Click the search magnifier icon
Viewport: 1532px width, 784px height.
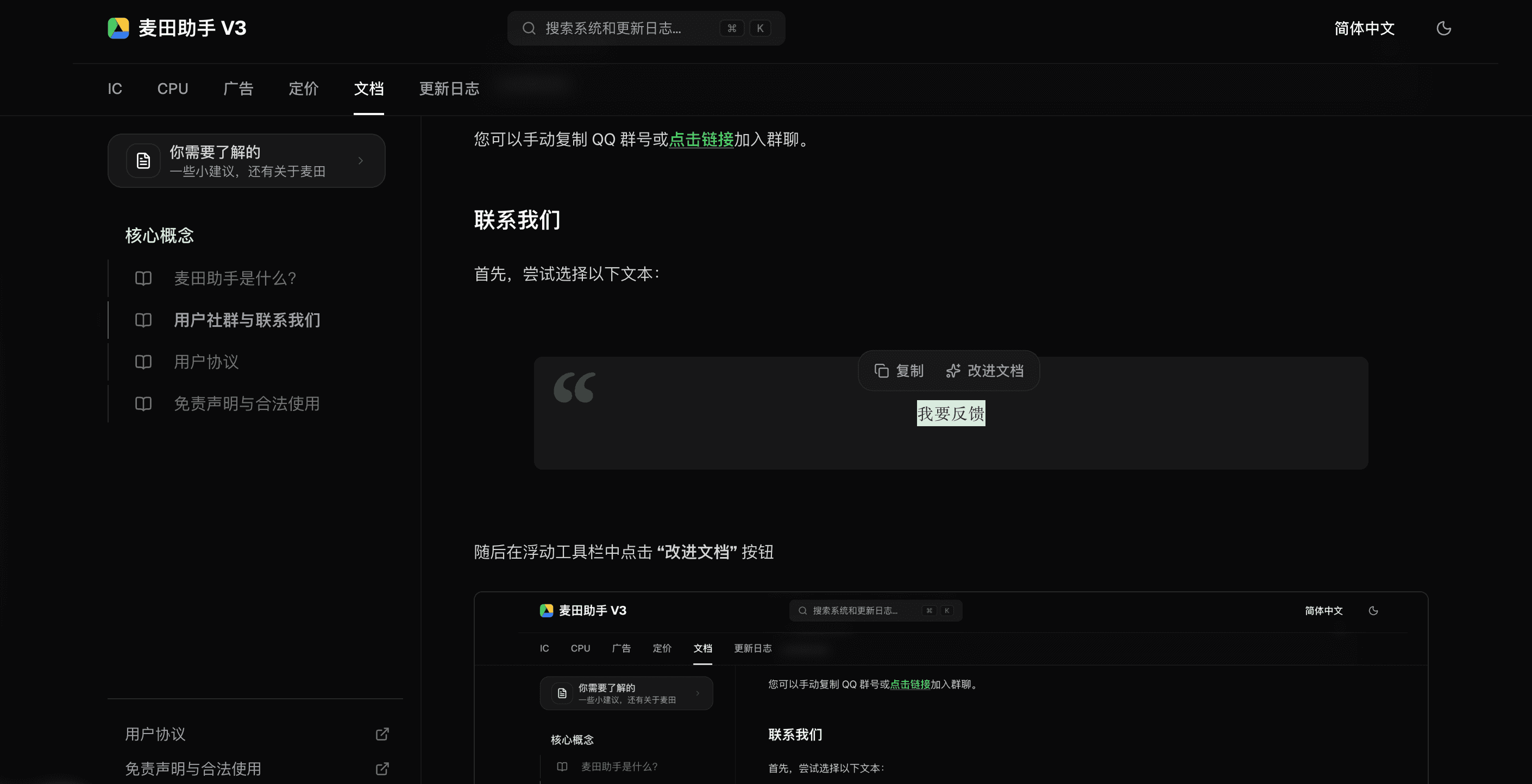tap(529, 28)
